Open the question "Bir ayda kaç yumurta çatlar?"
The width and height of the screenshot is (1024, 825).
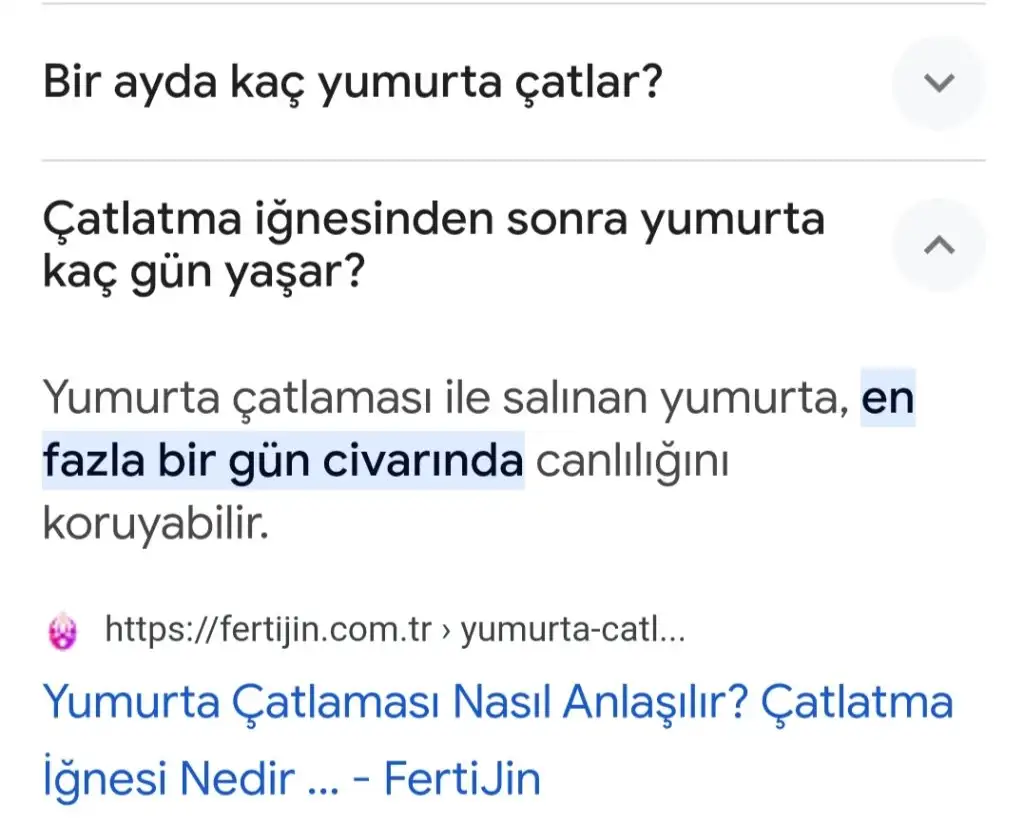coord(352,83)
